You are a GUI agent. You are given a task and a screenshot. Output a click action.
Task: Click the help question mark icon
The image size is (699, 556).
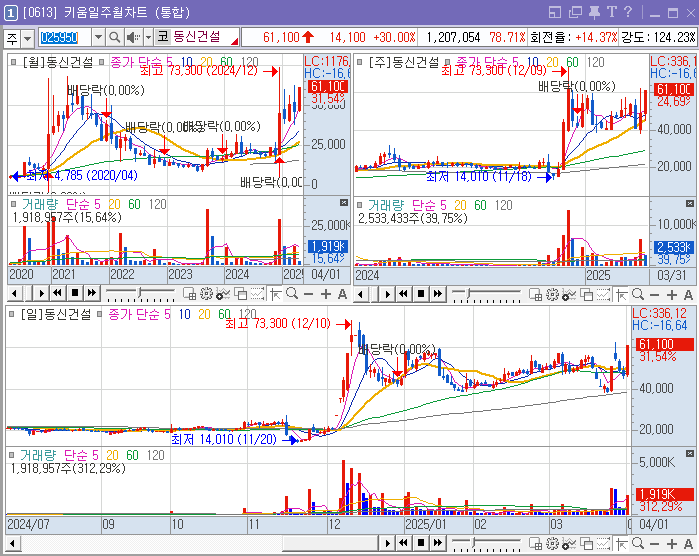[x=628, y=12]
